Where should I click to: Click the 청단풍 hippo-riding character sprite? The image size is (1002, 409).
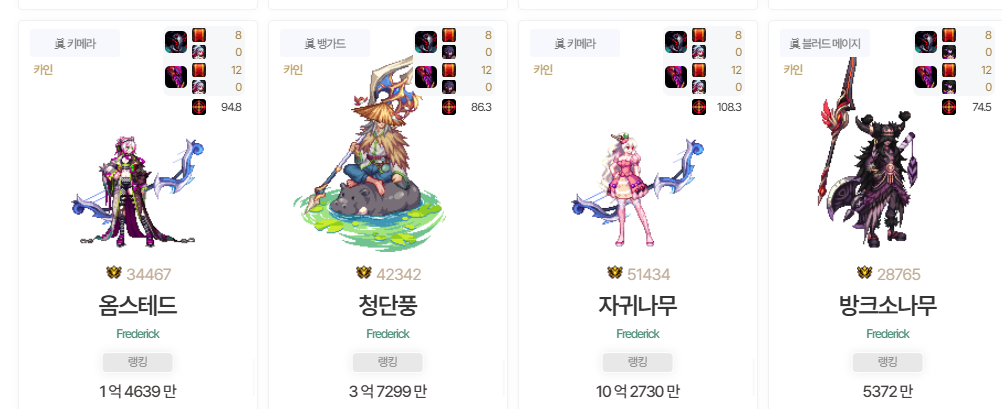click(371, 153)
